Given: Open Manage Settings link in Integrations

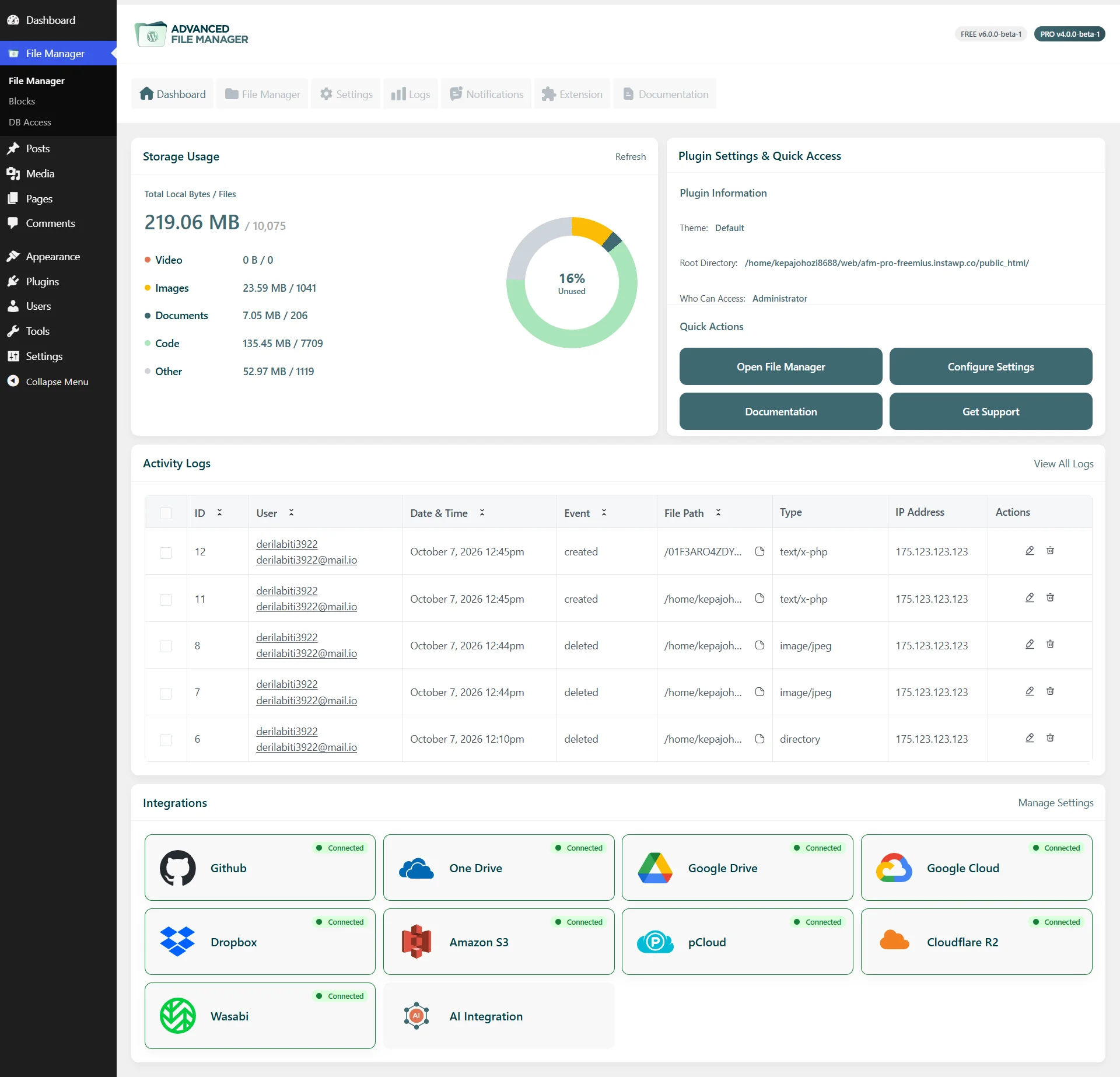Looking at the screenshot, I should tap(1056, 803).
